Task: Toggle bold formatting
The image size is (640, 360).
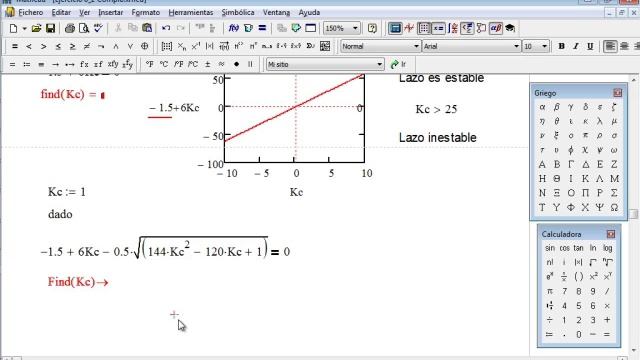Action: pyautogui.click(x=561, y=46)
